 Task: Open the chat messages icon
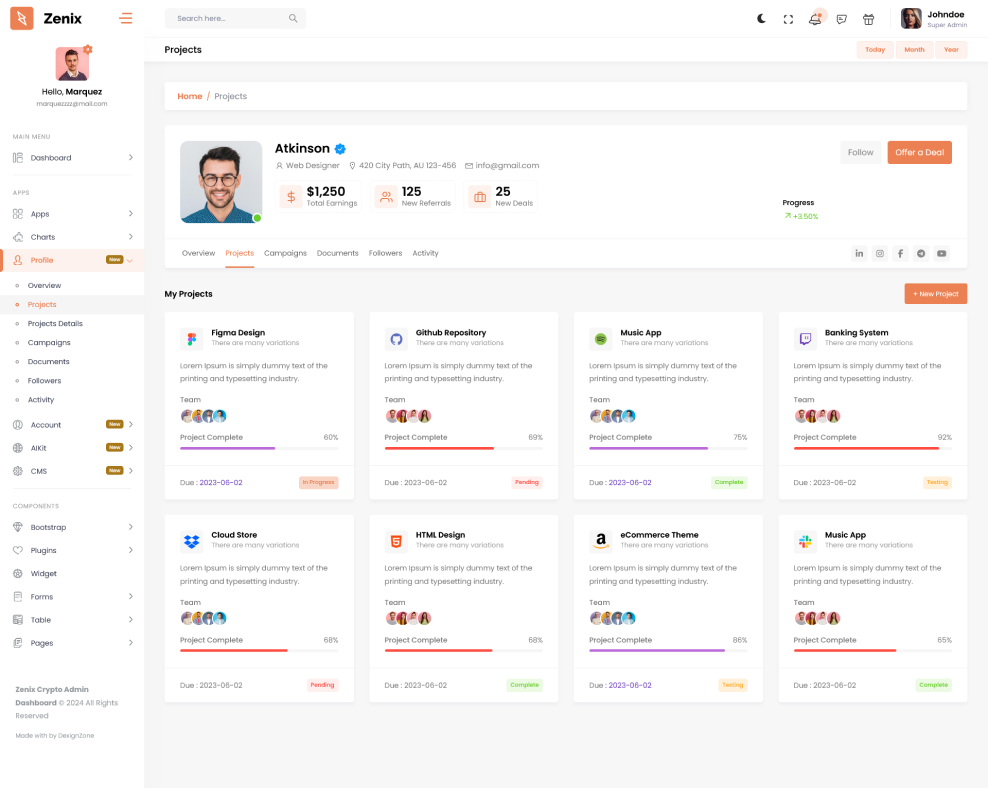(841, 19)
